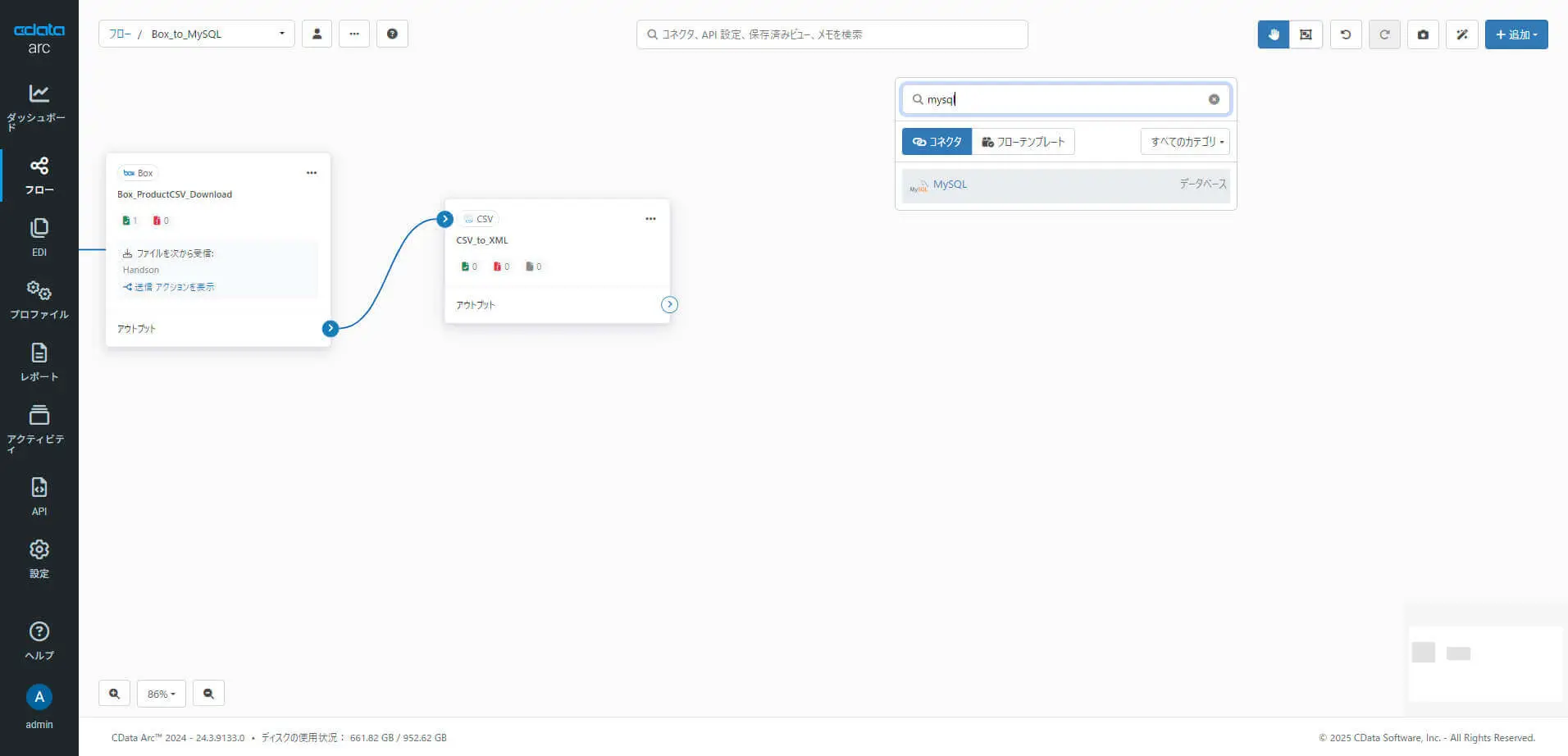Open the flow ellipsis options in top bar
The width and height of the screenshot is (1568, 756).
[x=354, y=34]
